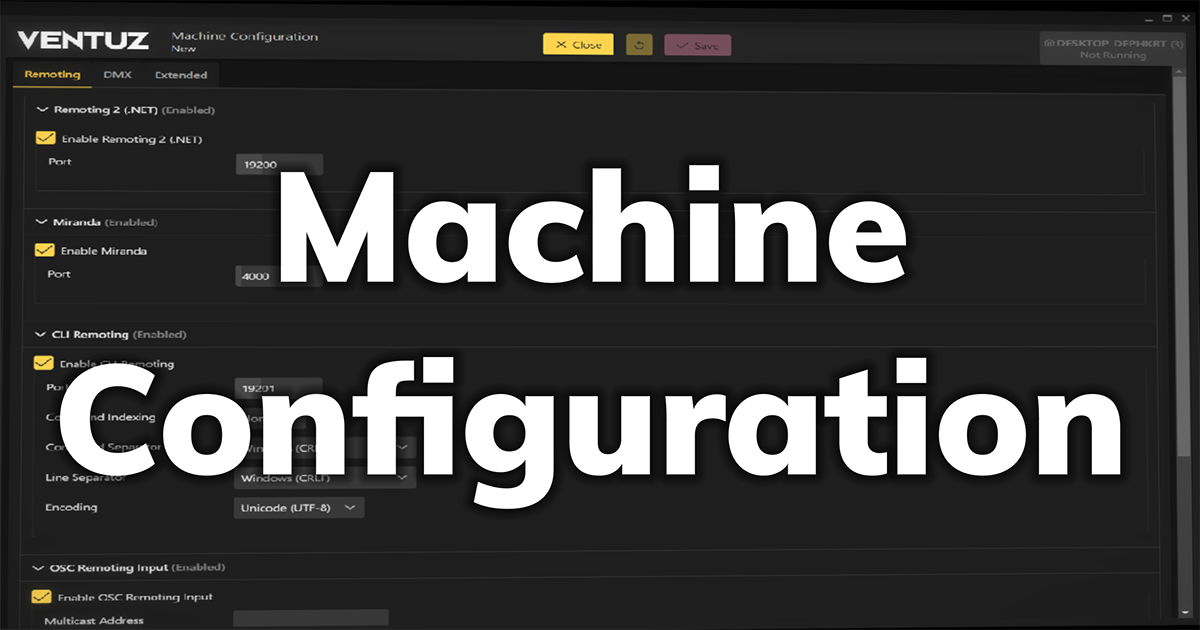Click the DESKTOP-DEPHKRT machine status indicator

(x=1113, y=47)
